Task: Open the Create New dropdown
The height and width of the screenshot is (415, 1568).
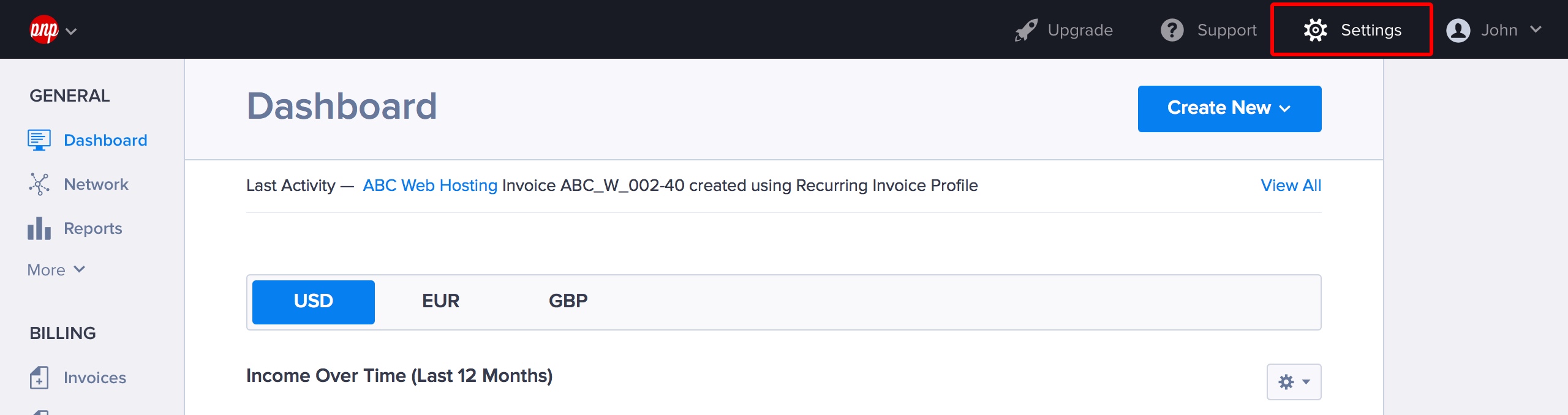Action: [x=1229, y=108]
